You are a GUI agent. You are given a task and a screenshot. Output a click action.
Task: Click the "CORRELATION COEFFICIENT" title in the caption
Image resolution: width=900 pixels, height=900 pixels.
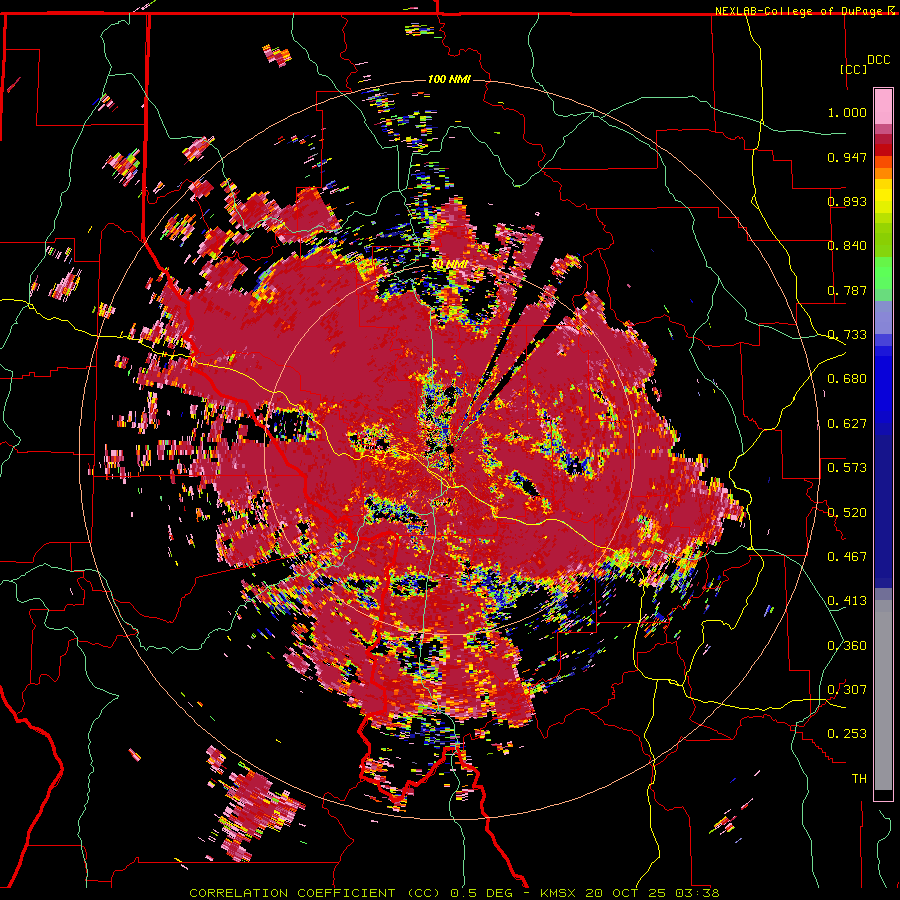(x=292, y=893)
